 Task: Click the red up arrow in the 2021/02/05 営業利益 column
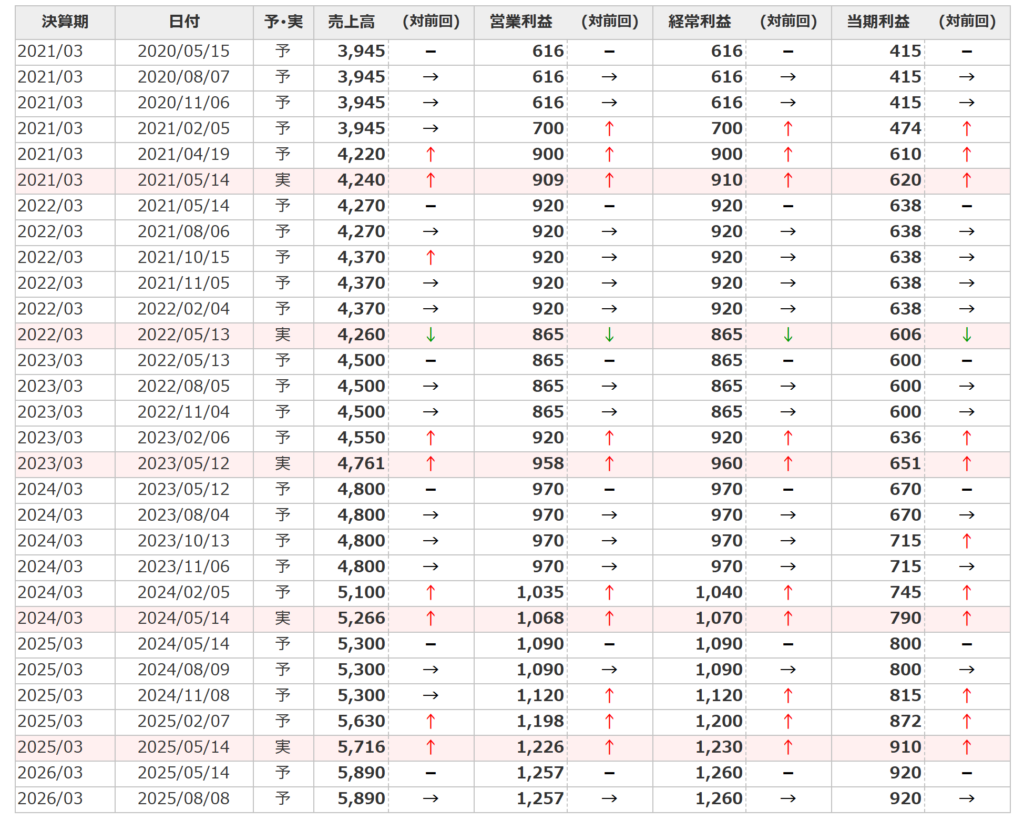[x=609, y=128]
